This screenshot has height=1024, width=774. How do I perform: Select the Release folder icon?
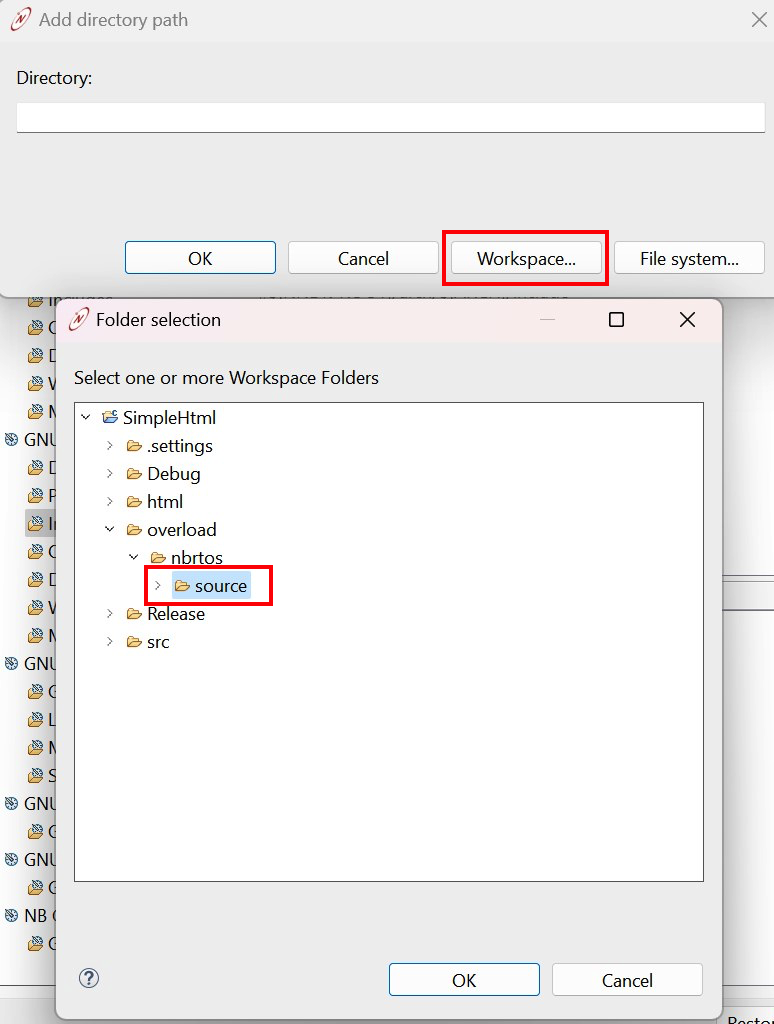pos(134,613)
